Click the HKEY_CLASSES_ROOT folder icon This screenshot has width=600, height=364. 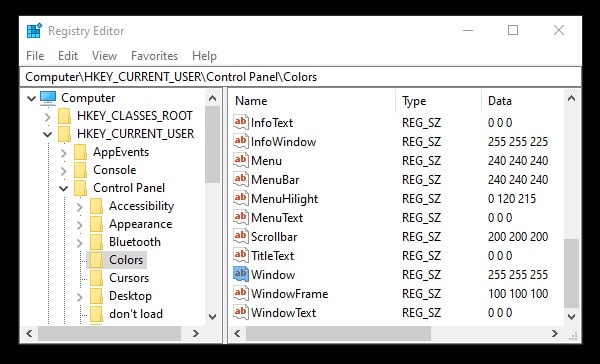tap(65, 116)
